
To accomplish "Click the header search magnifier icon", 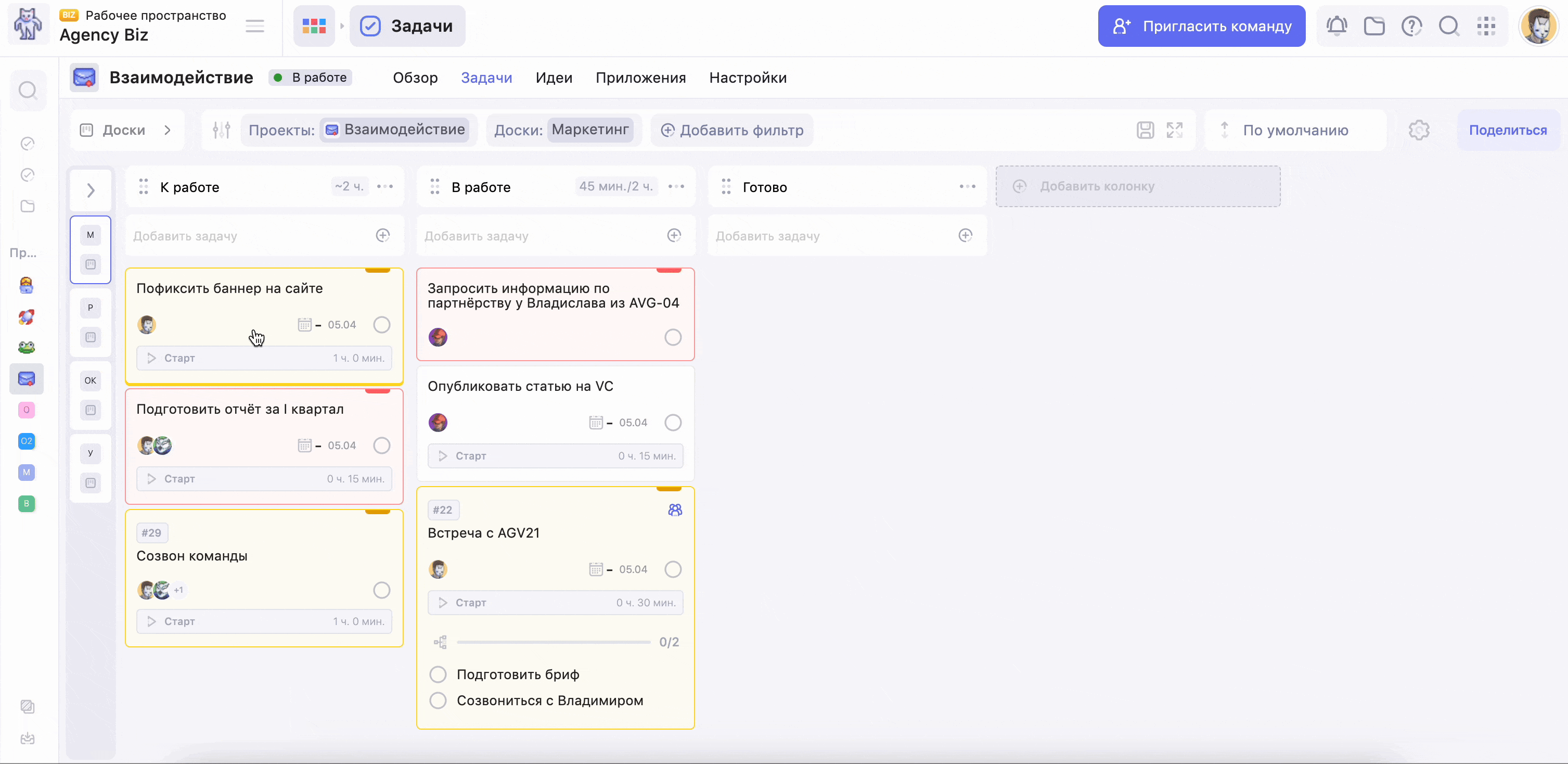I will pos(1449,26).
